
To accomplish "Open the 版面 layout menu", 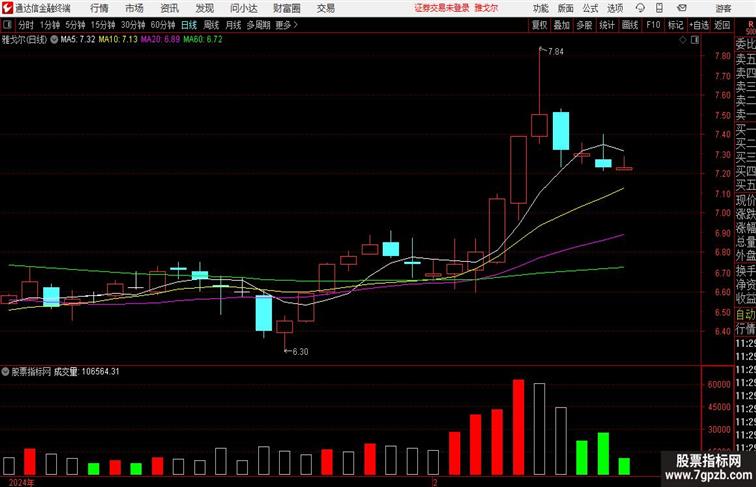I will point(565,8).
